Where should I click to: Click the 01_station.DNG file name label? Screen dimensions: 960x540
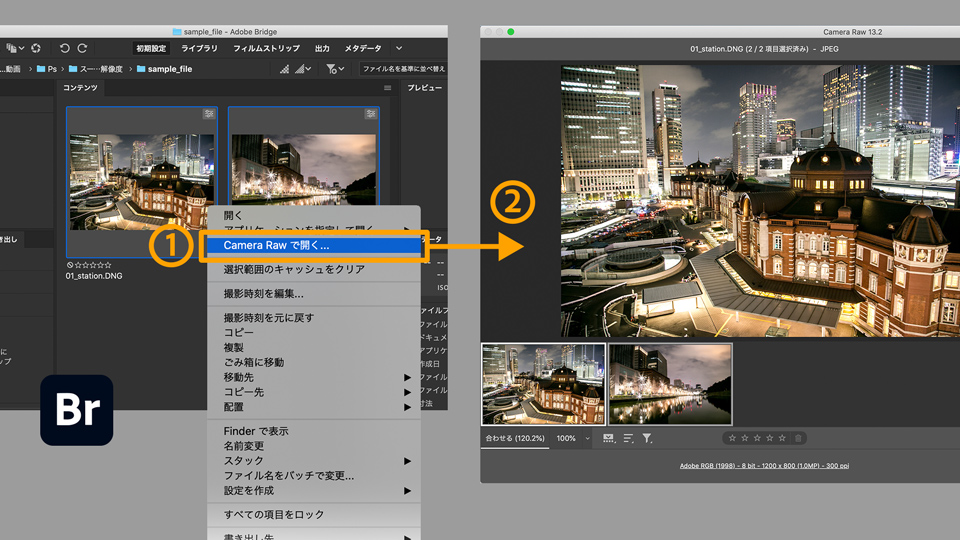[x=94, y=276]
